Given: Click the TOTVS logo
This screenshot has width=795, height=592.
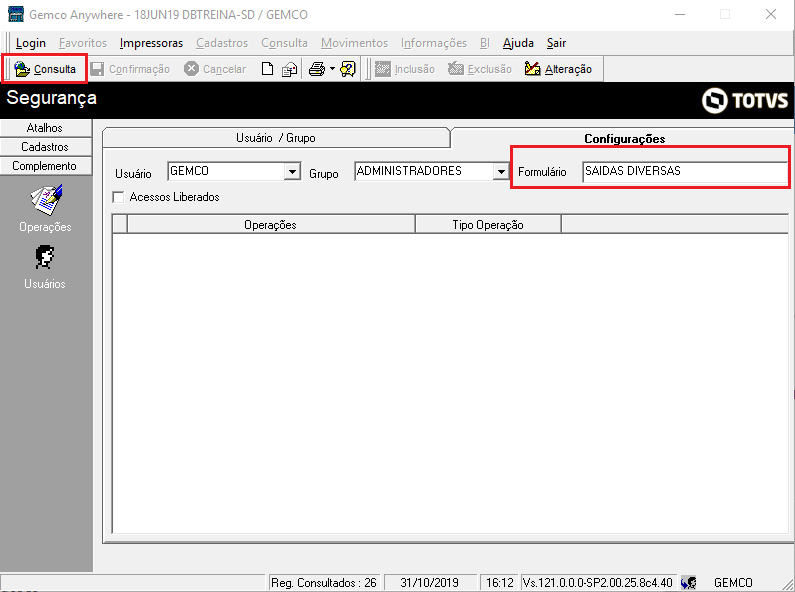Looking at the screenshot, I should pyautogui.click(x=745, y=100).
